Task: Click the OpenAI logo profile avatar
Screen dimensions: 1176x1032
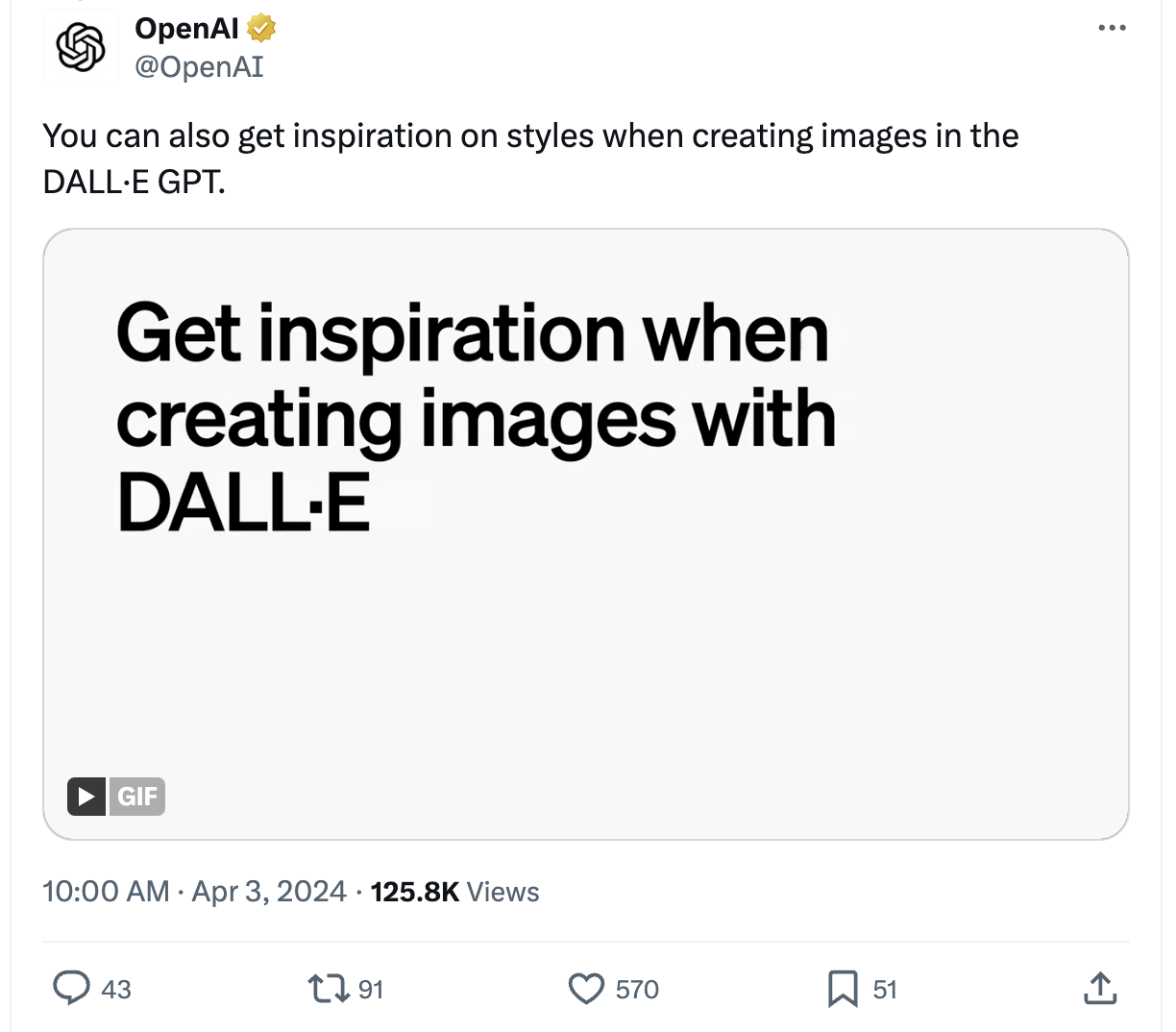Action: pyautogui.click(x=81, y=47)
